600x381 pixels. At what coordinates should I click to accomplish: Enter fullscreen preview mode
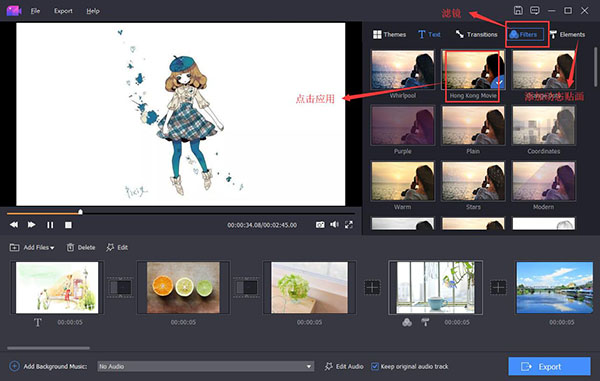coord(349,225)
